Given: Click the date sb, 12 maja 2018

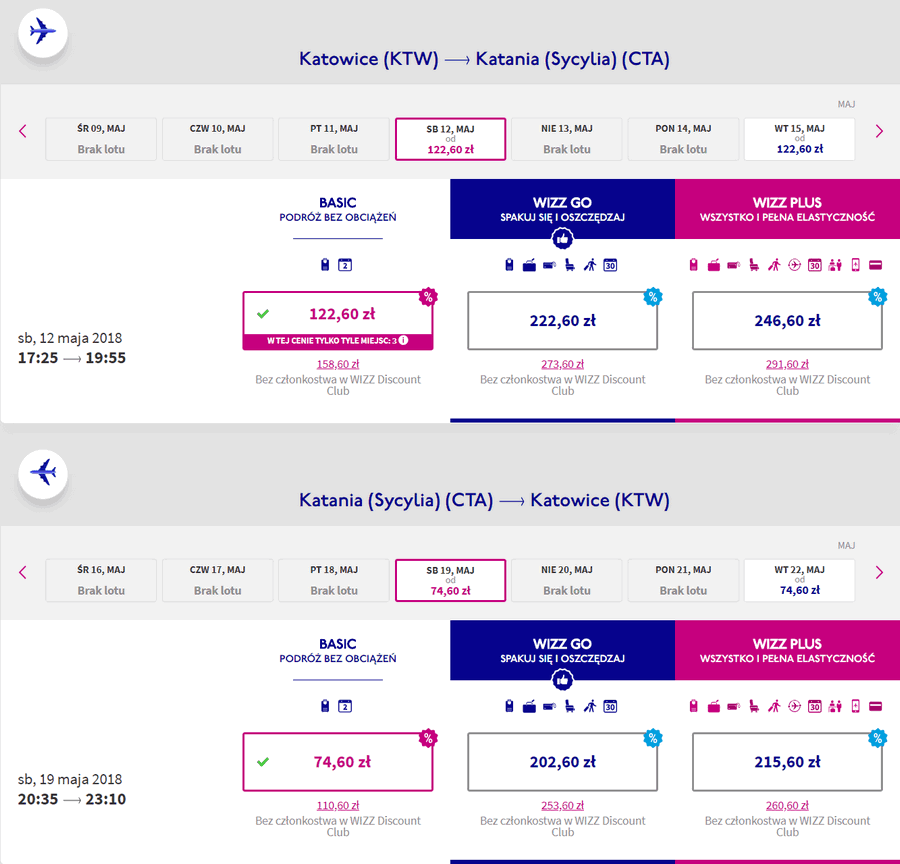Looking at the screenshot, I should tap(70, 338).
